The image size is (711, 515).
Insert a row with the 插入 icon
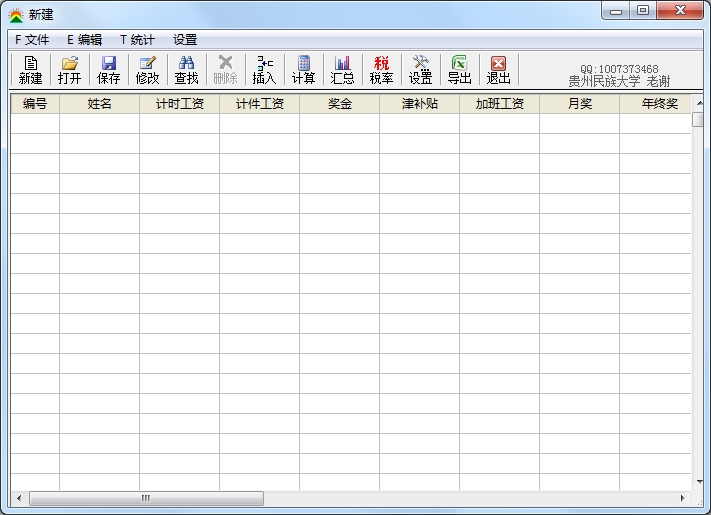coord(264,70)
